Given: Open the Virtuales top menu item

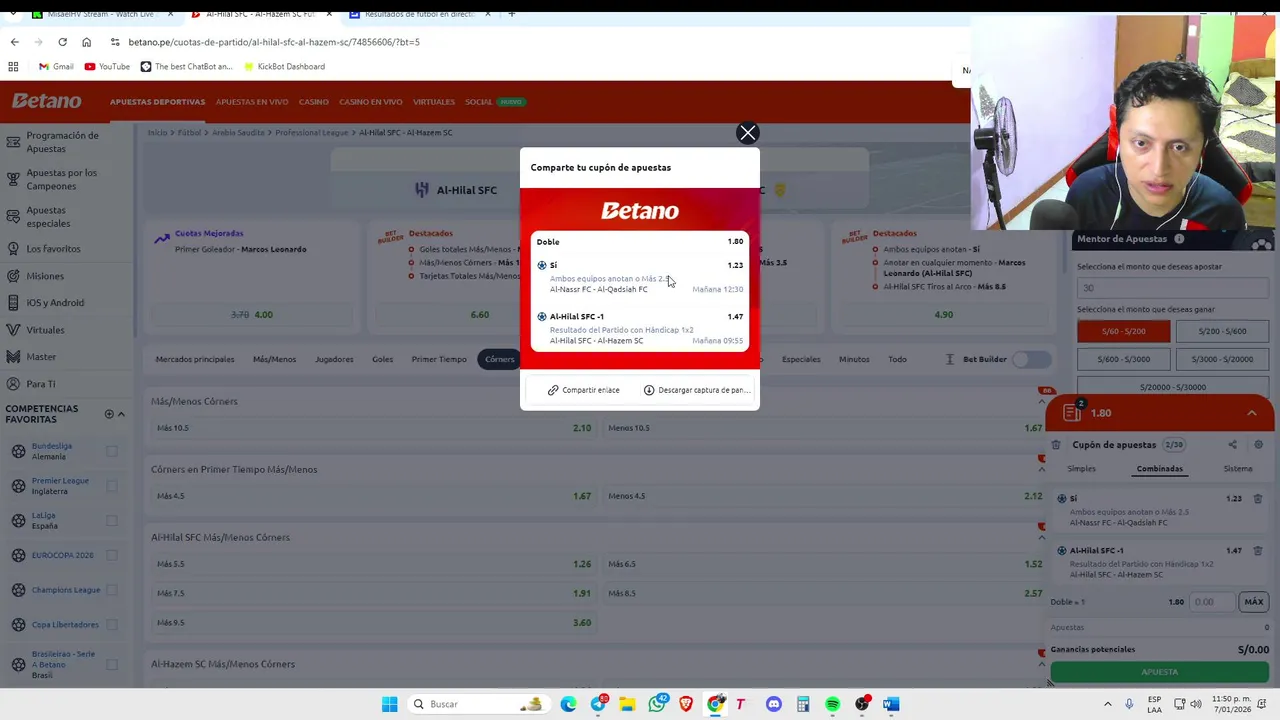Looking at the screenshot, I should [x=433, y=102].
